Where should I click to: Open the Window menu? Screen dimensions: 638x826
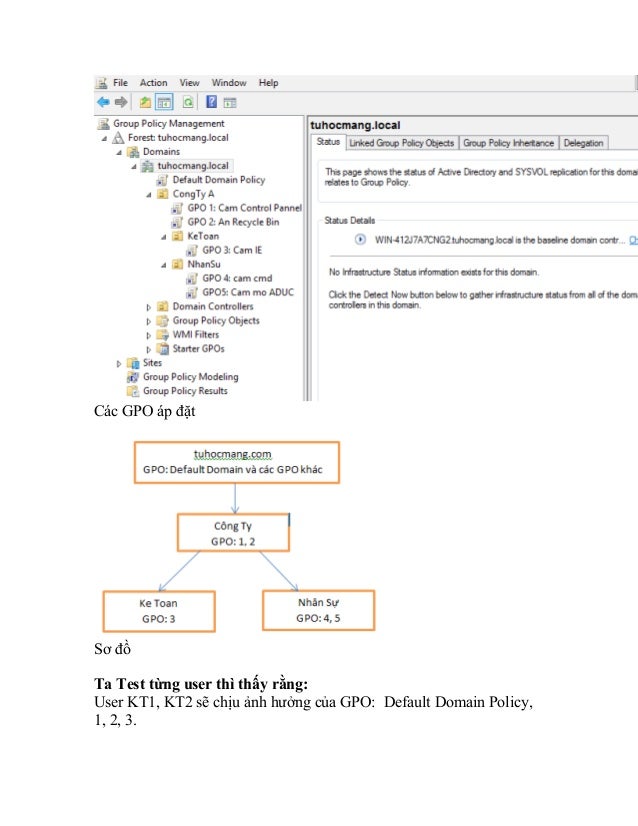pos(229,83)
